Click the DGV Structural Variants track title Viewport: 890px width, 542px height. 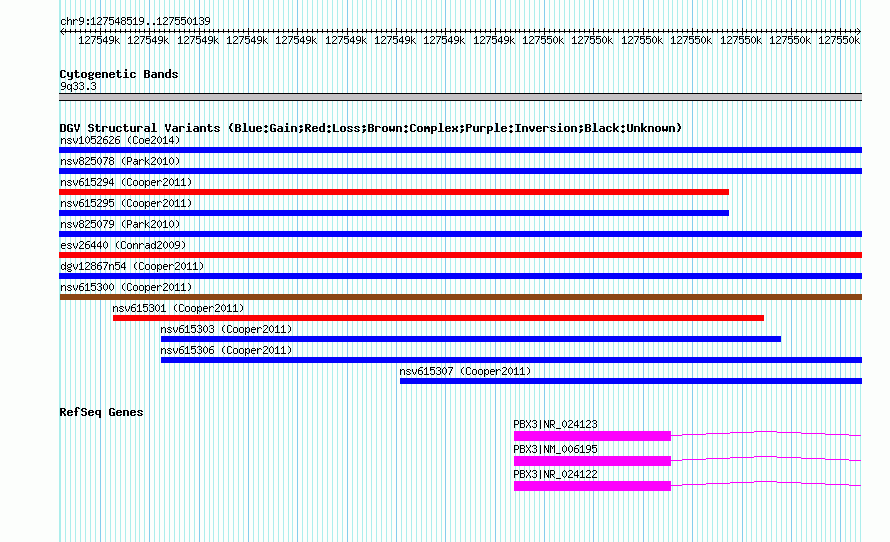click(371, 128)
